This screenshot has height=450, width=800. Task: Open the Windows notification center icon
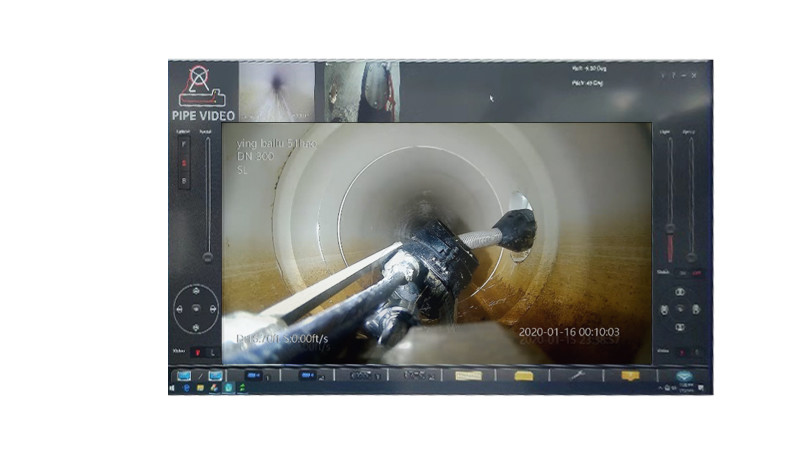click(702, 388)
